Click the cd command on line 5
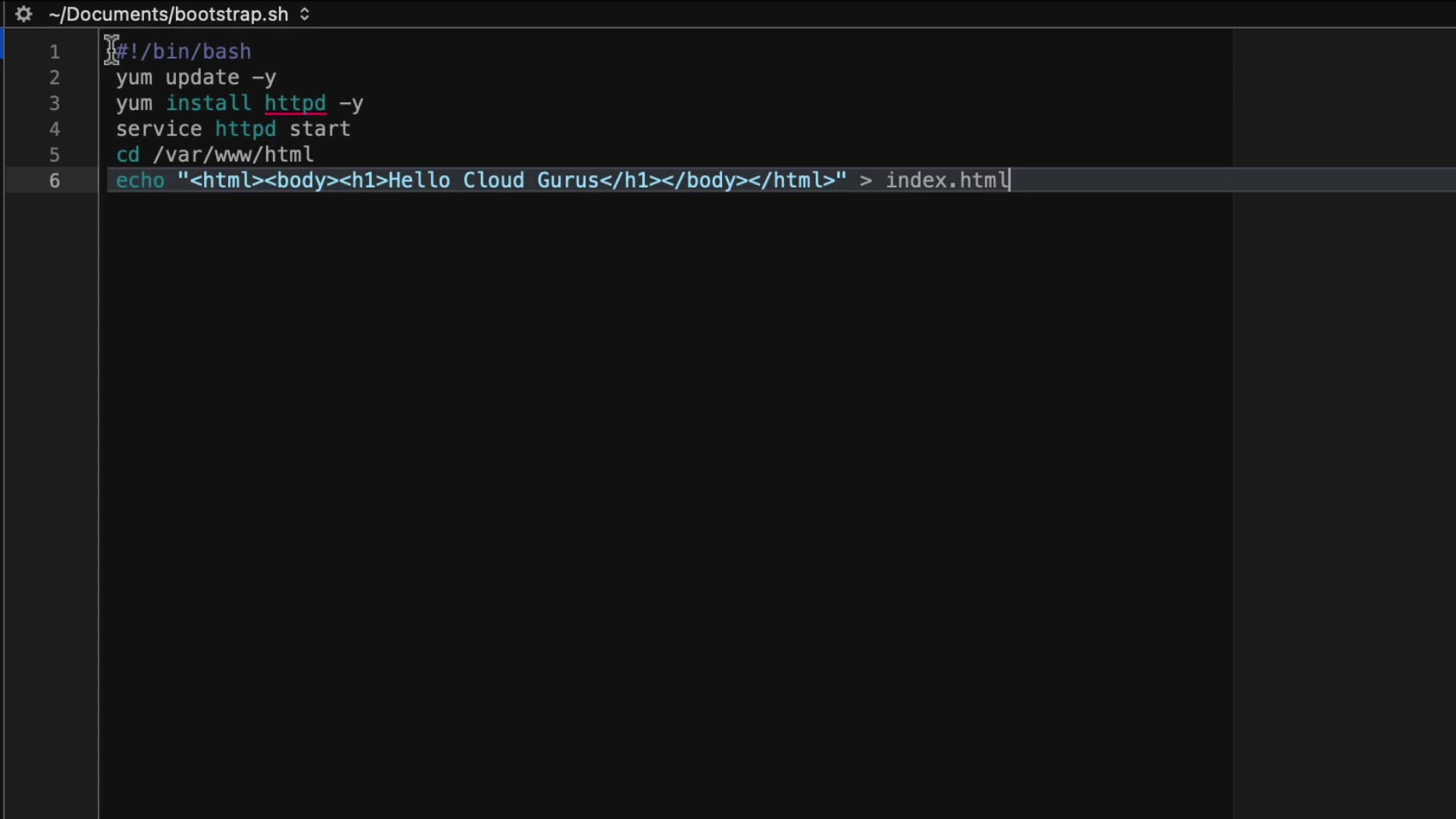This screenshot has height=819, width=1456. (127, 155)
